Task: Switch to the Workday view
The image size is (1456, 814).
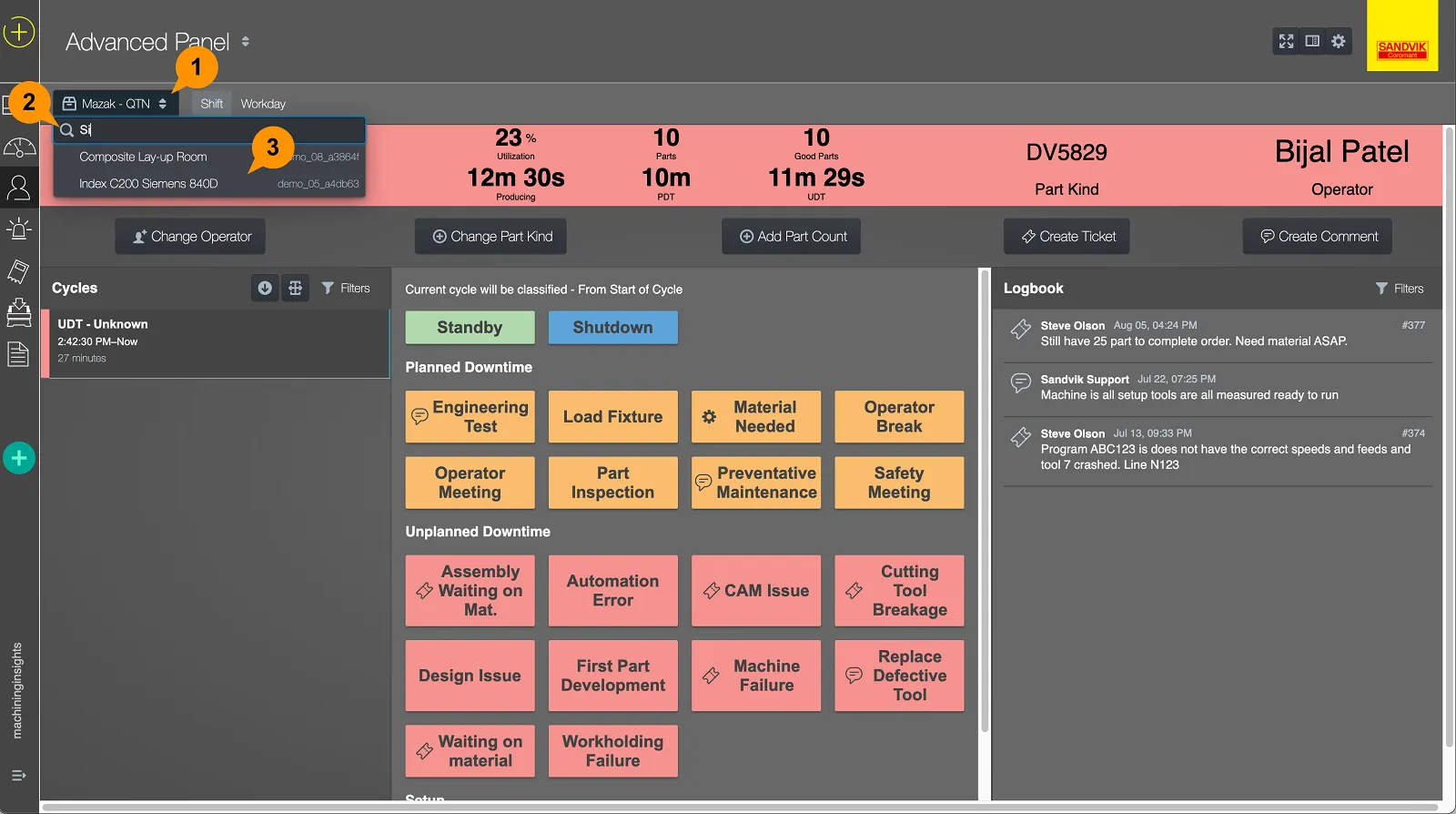Action: tap(263, 104)
